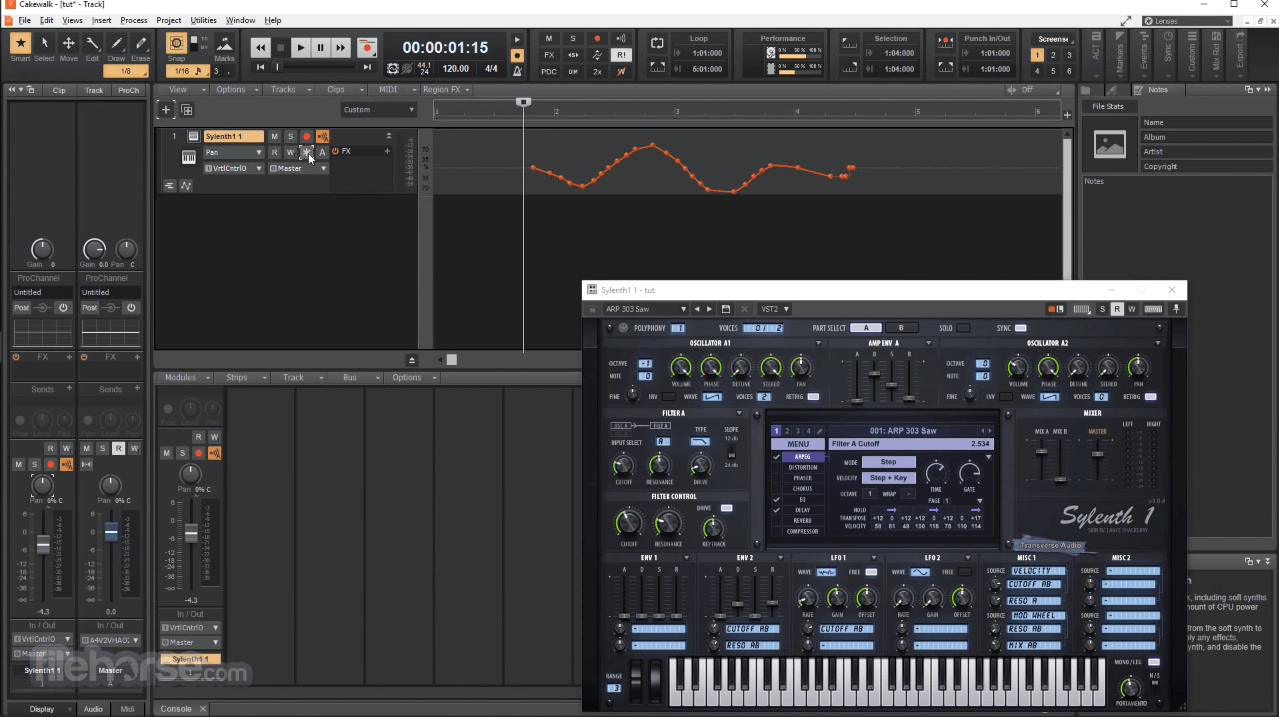Image resolution: width=1279 pixels, height=717 pixels.
Task: Open the Insert menu
Action: pyautogui.click(x=101, y=20)
